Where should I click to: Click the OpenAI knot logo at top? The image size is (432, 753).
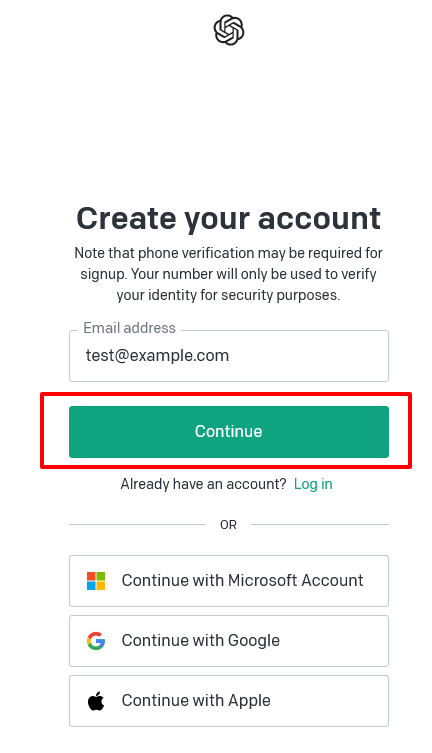pos(228,30)
